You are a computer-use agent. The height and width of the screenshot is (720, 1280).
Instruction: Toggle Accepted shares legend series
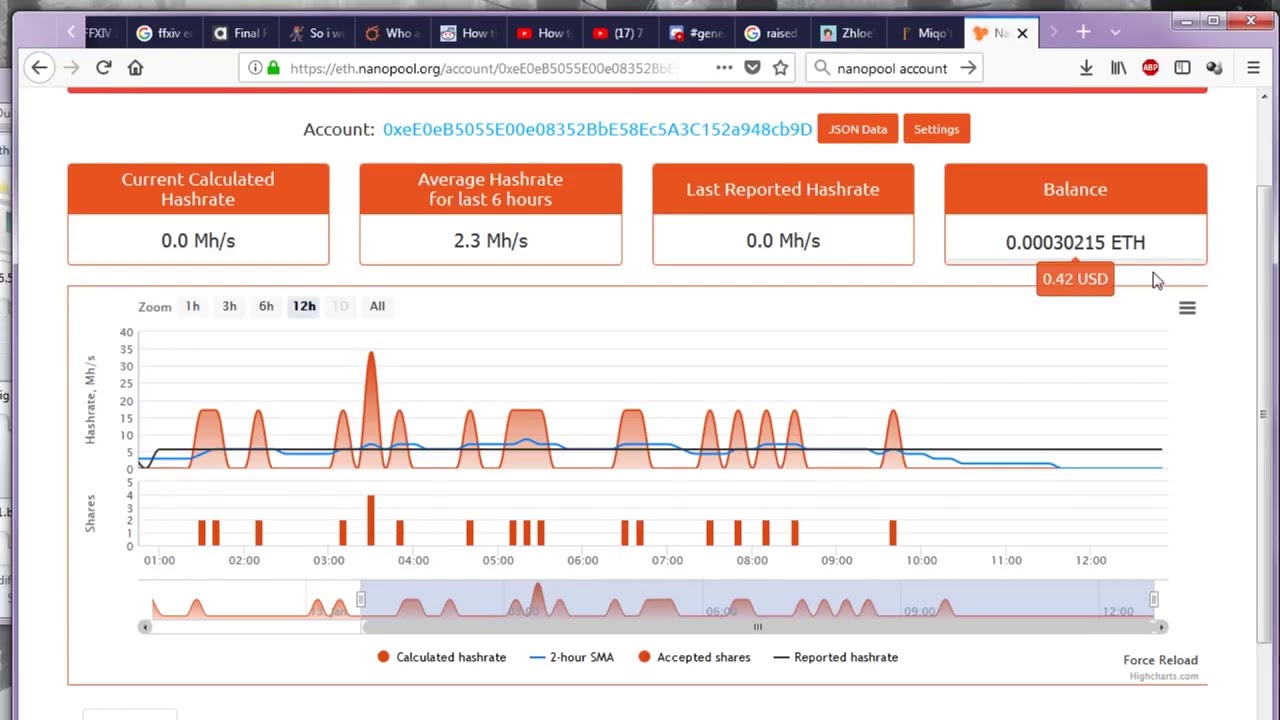pos(693,657)
